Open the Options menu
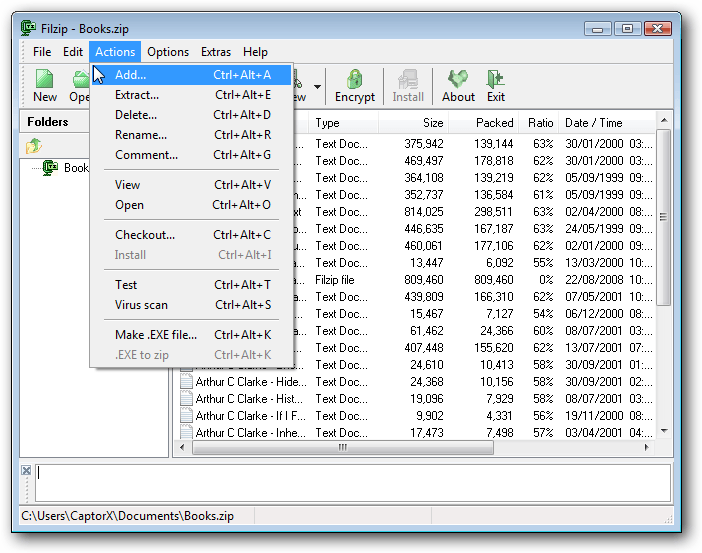 (x=168, y=52)
